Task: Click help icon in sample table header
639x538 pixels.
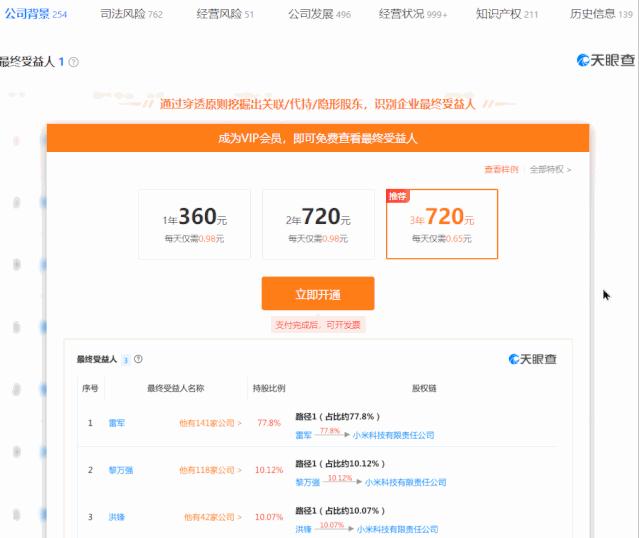Action: click(138, 359)
